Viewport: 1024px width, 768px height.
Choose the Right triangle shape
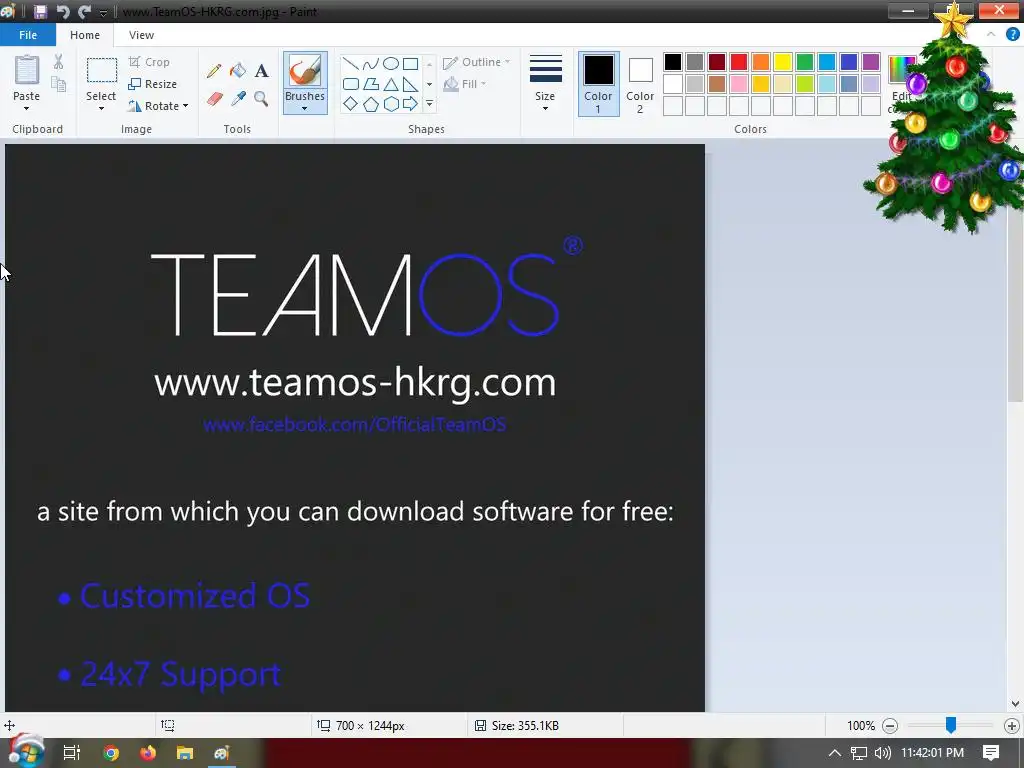tap(410, 84)
